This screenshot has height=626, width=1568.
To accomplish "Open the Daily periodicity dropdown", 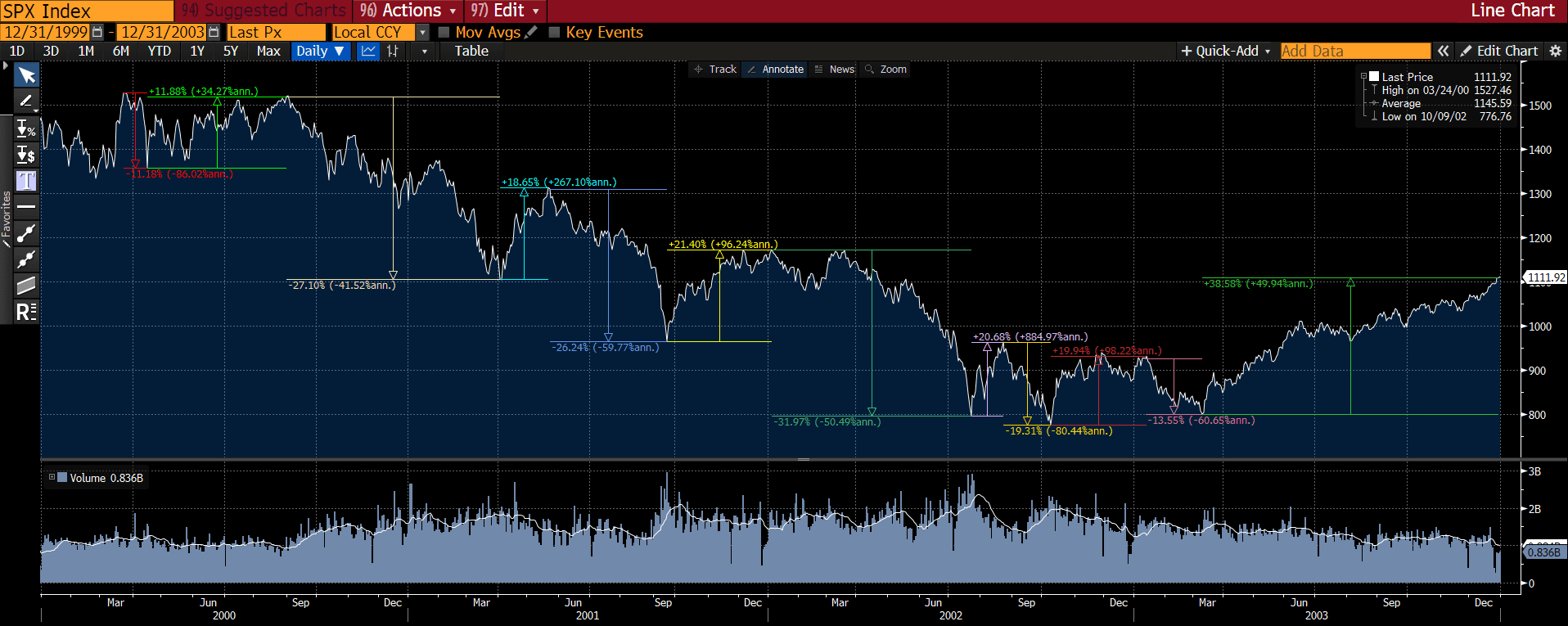I will (321, 51).
